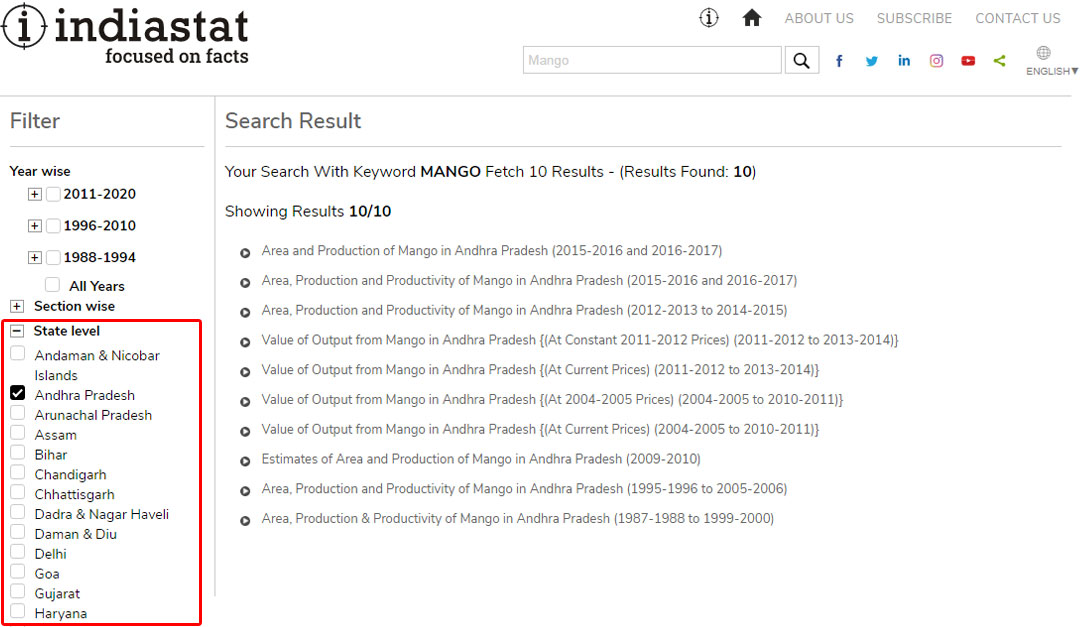Open the YouTube social icon
1080x627 pixels.
pyautogui.click(x=968, y=61)
